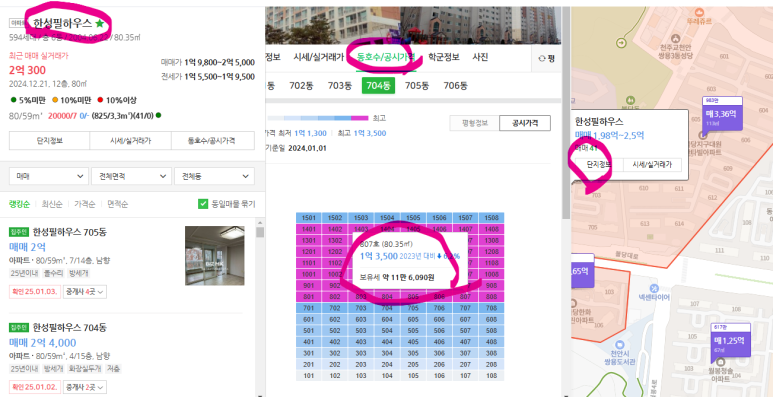Expand 중개사 2곳 on 704동 listing

coord(86,387)
